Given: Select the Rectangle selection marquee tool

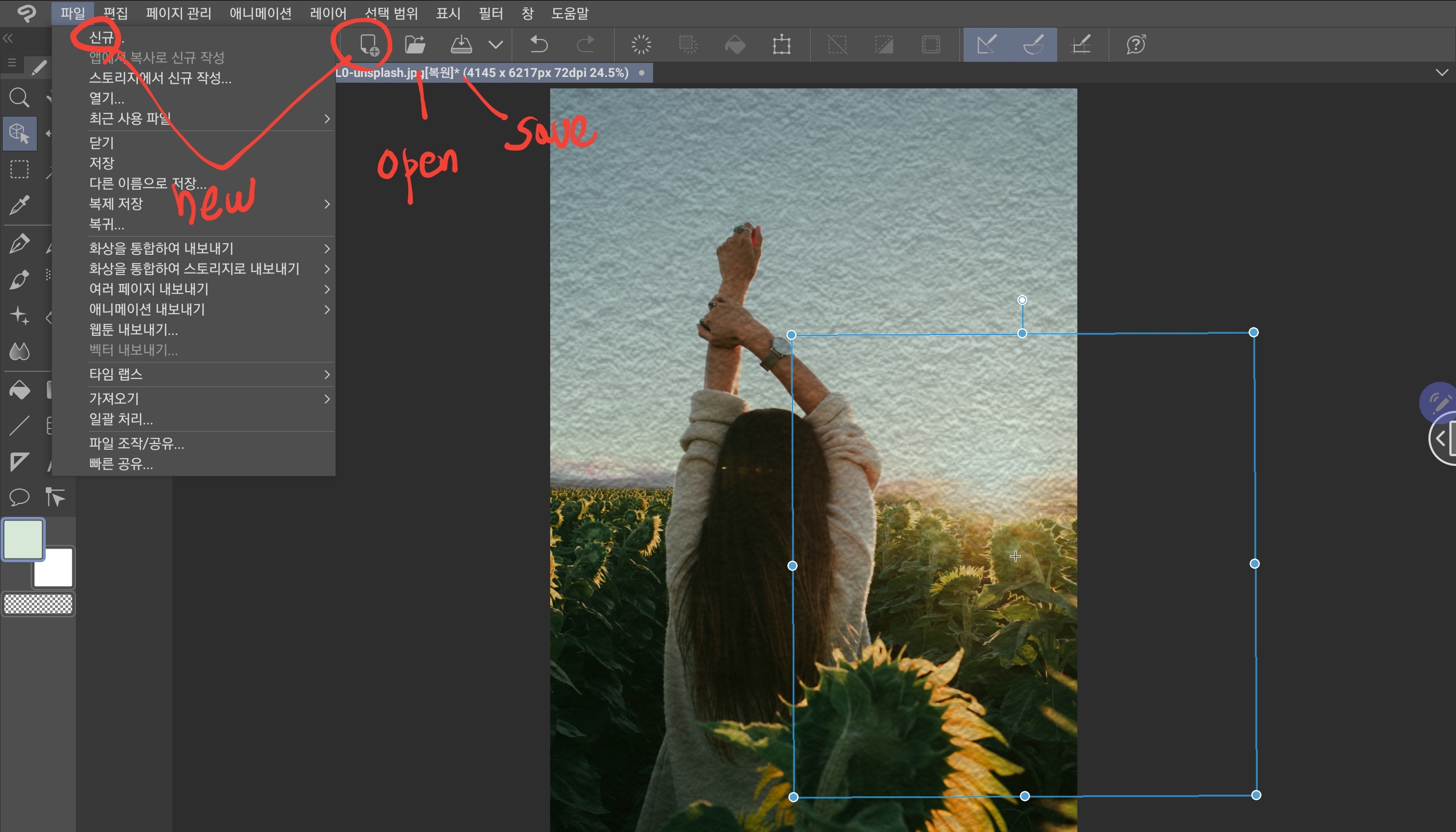Looking at the screenshot, I should [19, 170].
